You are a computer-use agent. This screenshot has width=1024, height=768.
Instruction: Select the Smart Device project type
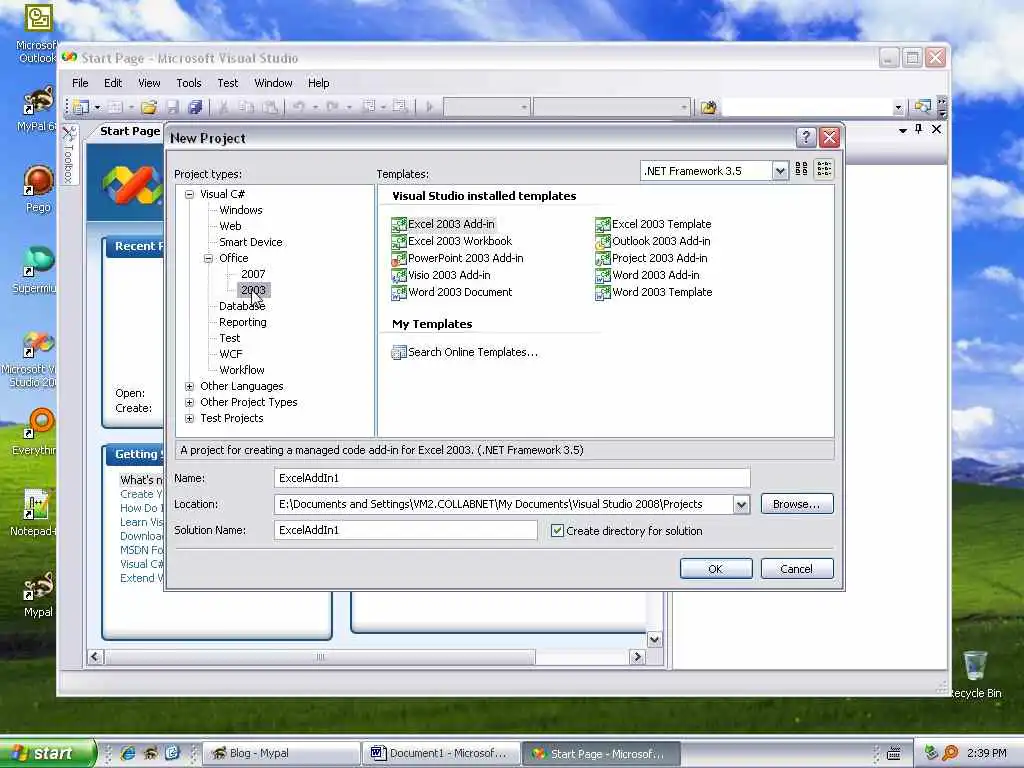coord(251,242)
